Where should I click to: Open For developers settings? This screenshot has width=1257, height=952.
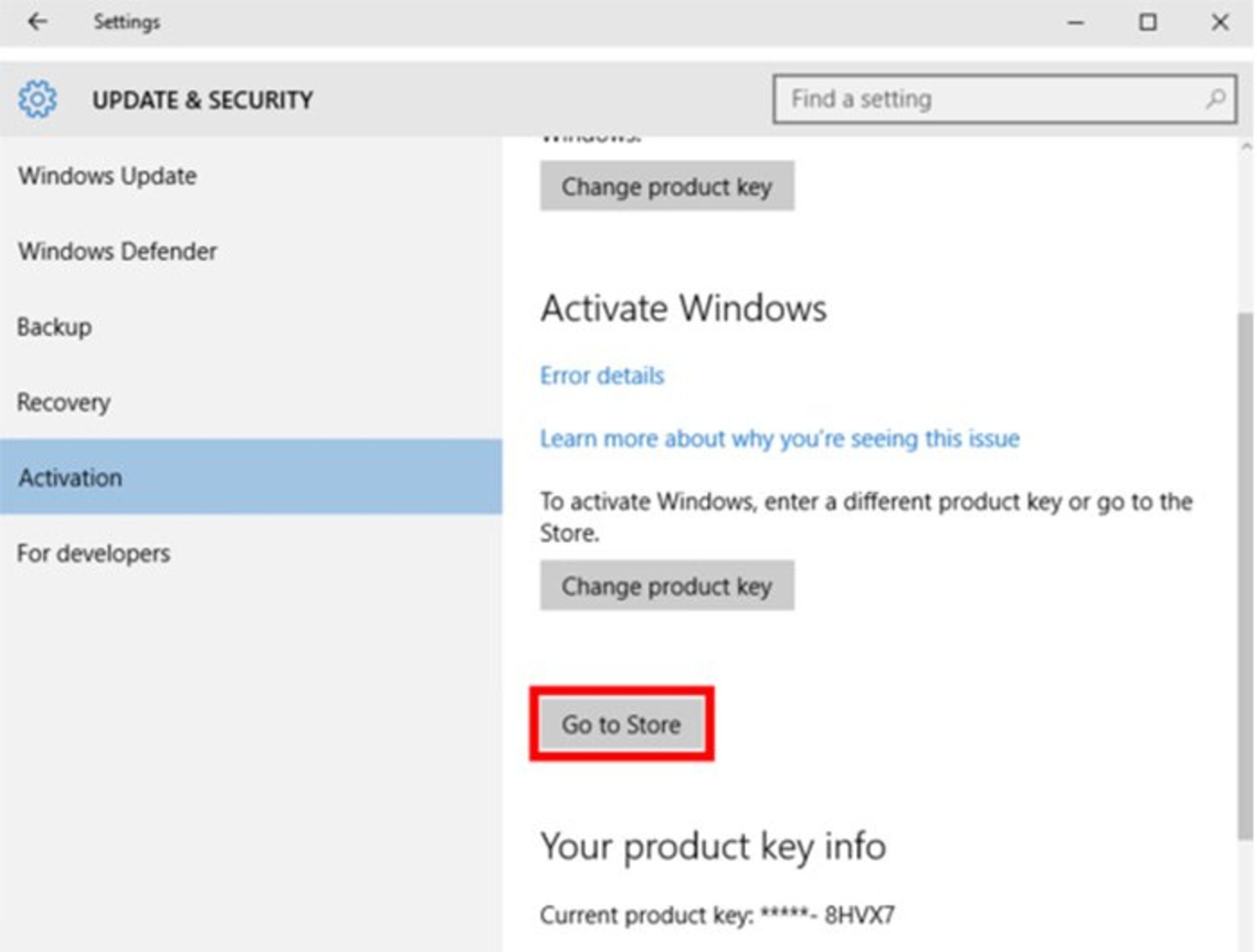point(94,553)
